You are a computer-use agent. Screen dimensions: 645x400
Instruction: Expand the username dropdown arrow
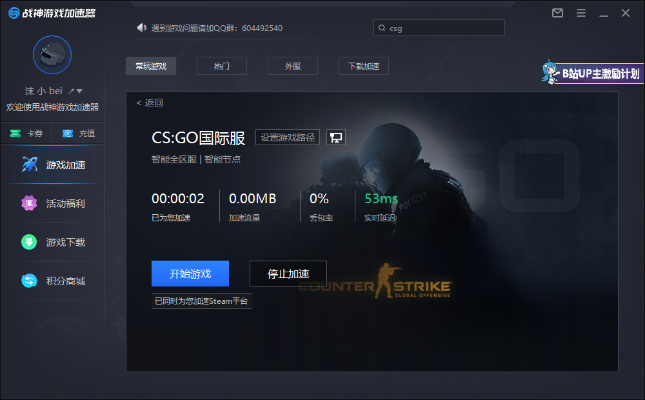[x=78, y=91]
